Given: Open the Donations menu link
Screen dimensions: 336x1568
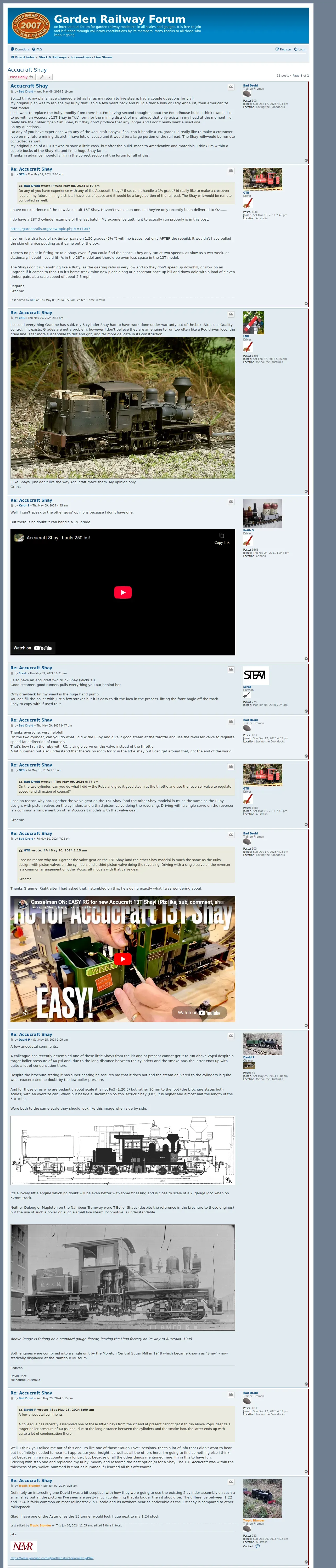Looking at the screenshot, I should [x=20, y=49].
